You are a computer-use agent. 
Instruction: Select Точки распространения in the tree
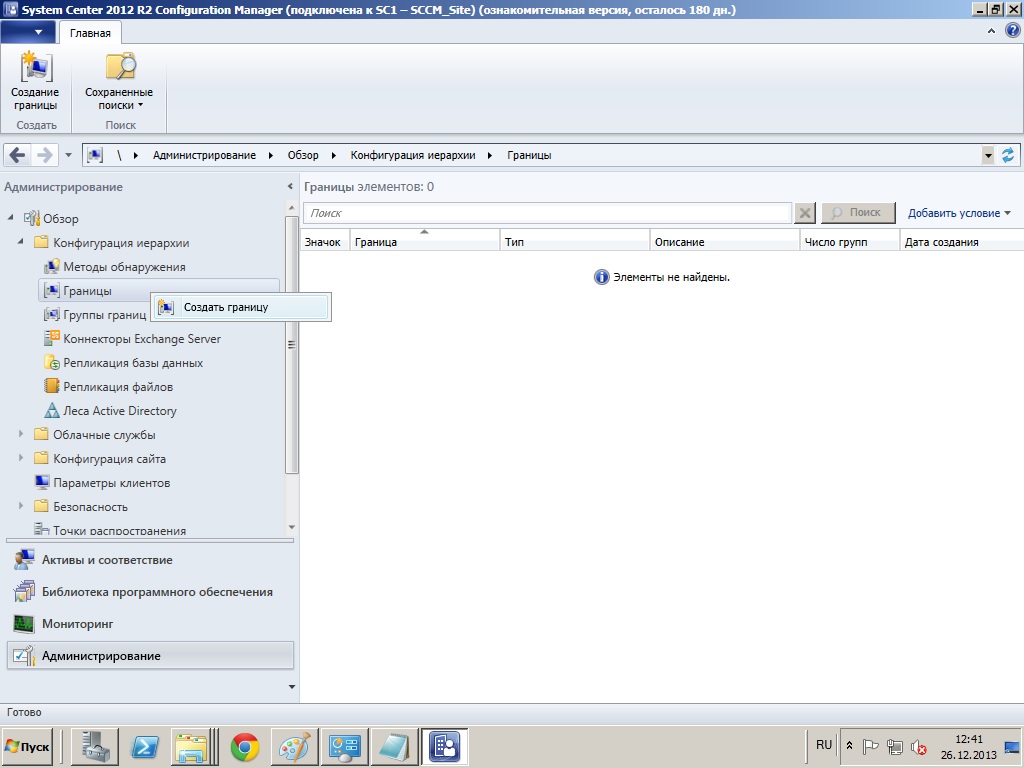pos(120,530)
